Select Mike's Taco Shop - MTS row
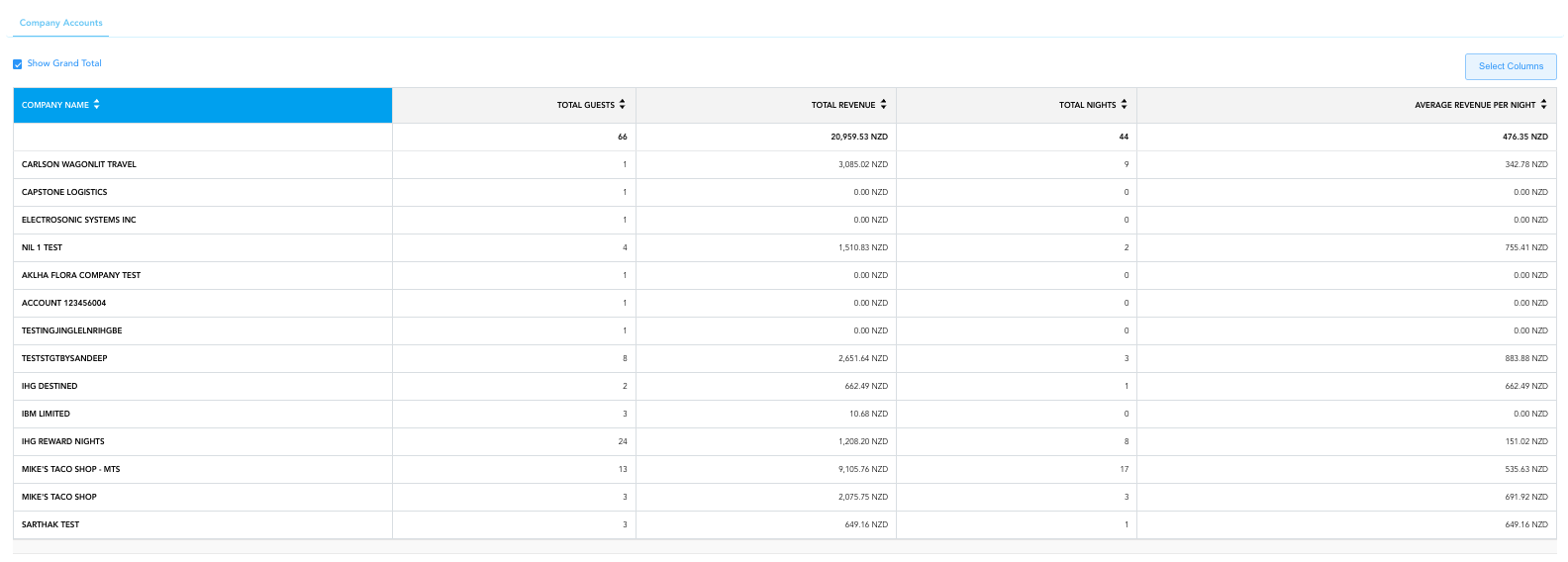The height and width of the screenshot is (562, 1568). [x=71, y=469]
